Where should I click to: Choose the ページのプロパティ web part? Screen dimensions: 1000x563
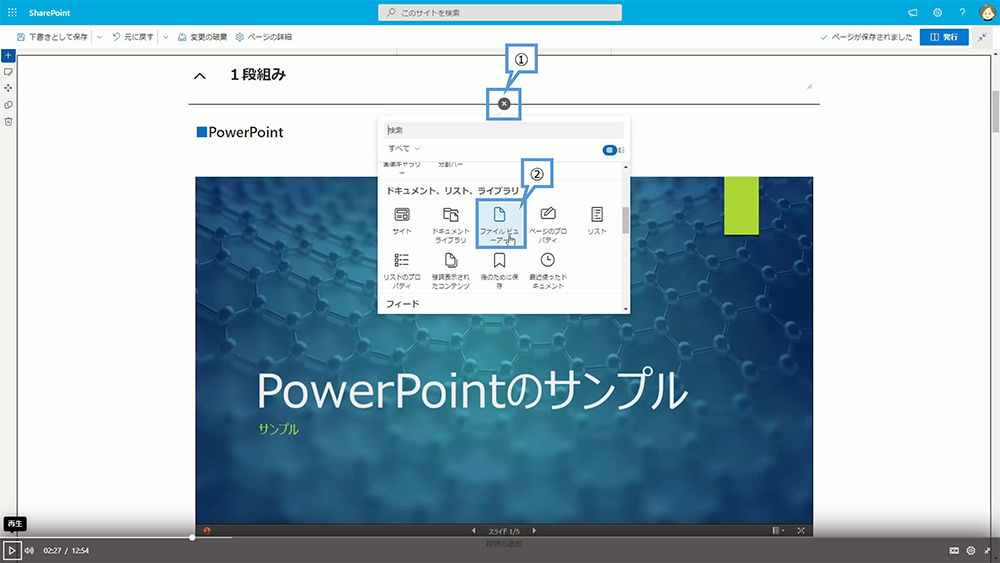coord(548,225)
